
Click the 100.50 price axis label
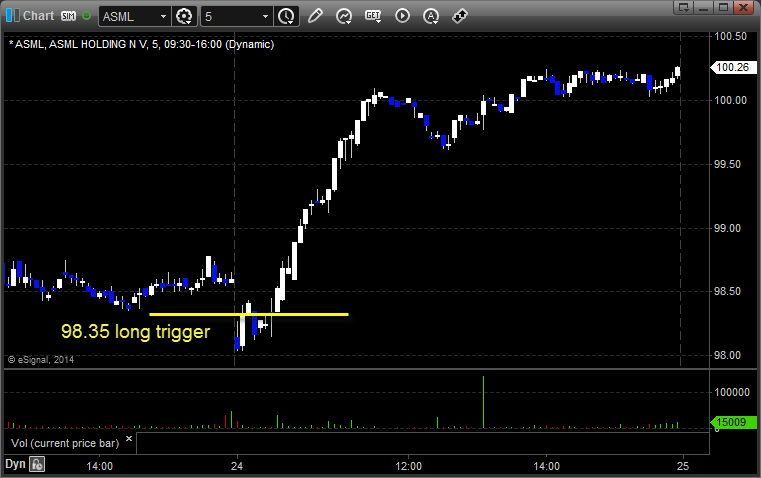(730, 36)
